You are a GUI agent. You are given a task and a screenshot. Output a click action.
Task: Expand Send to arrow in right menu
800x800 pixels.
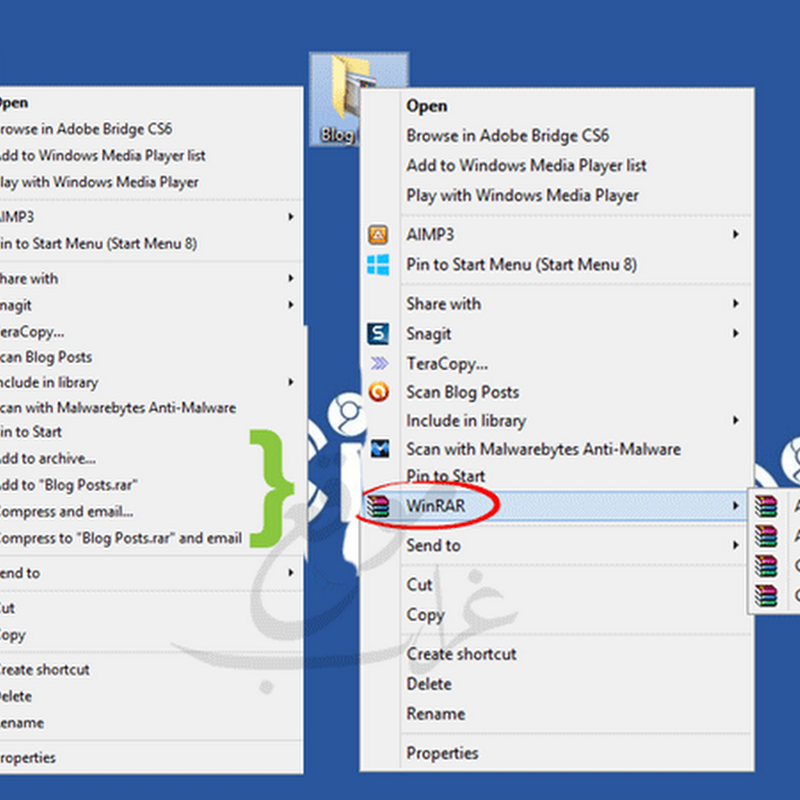tap(735, 545)
